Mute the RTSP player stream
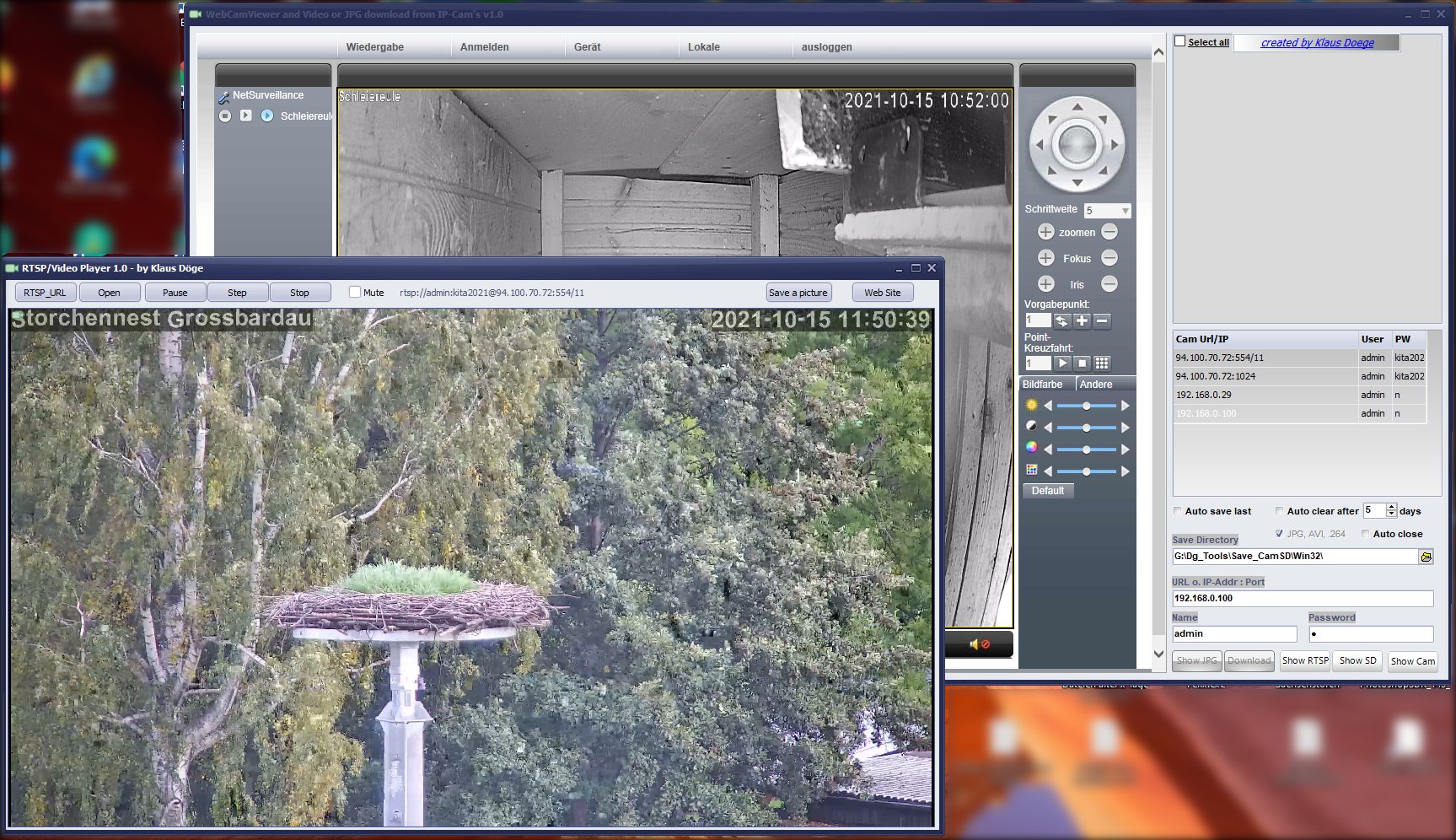Viewport: 1456px width, 840px height. [355, 292]
